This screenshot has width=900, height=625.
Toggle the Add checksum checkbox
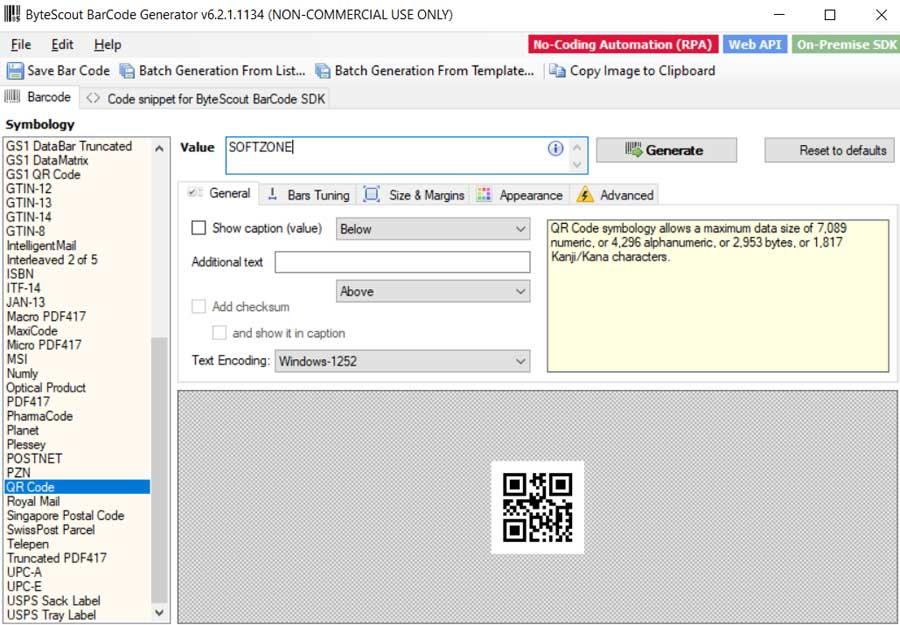tap(199, 306)
